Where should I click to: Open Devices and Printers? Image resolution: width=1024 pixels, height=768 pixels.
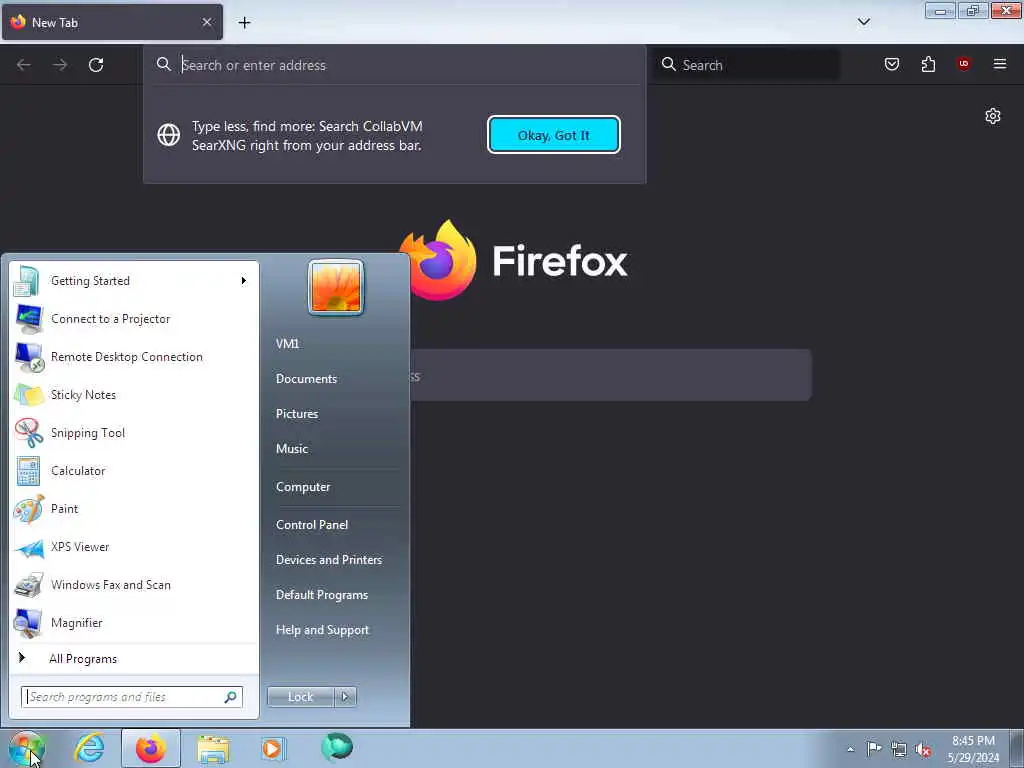click(329, 560)
